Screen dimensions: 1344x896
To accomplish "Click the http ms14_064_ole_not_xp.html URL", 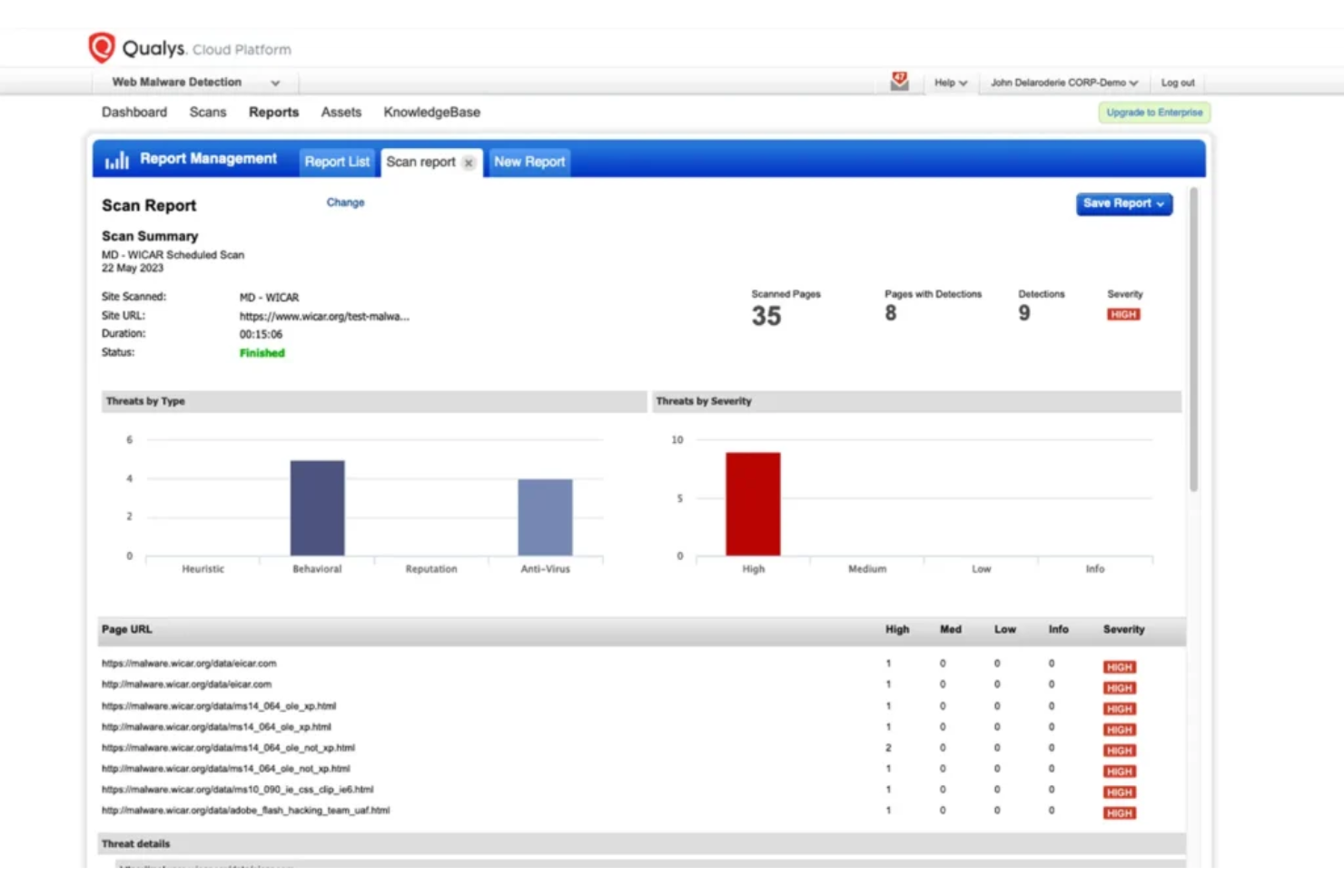I will point(225,769).
